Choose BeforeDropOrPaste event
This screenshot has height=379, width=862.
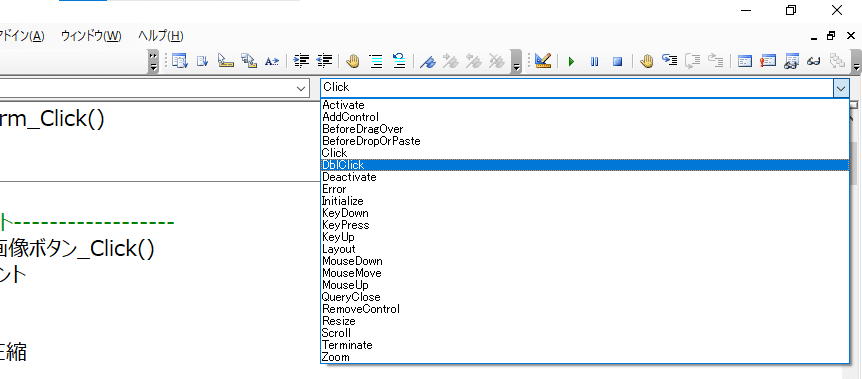coord(585,141)
